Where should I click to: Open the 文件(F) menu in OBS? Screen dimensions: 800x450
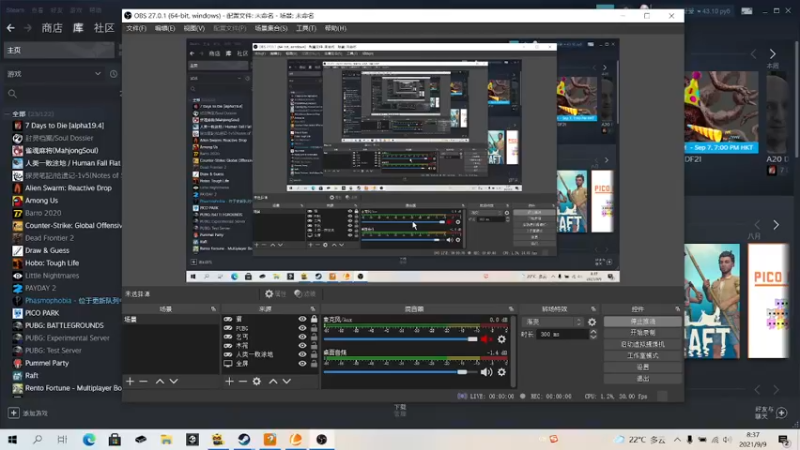click(x=136, y=28)
